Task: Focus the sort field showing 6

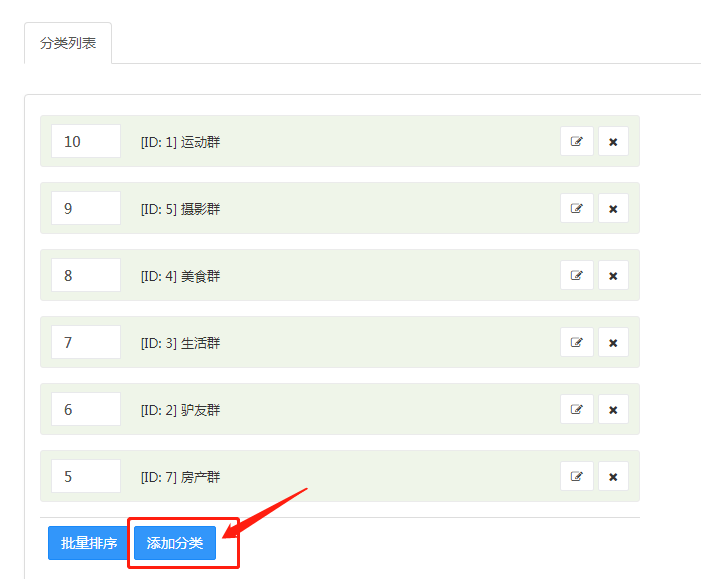Action: click(86, 410)
